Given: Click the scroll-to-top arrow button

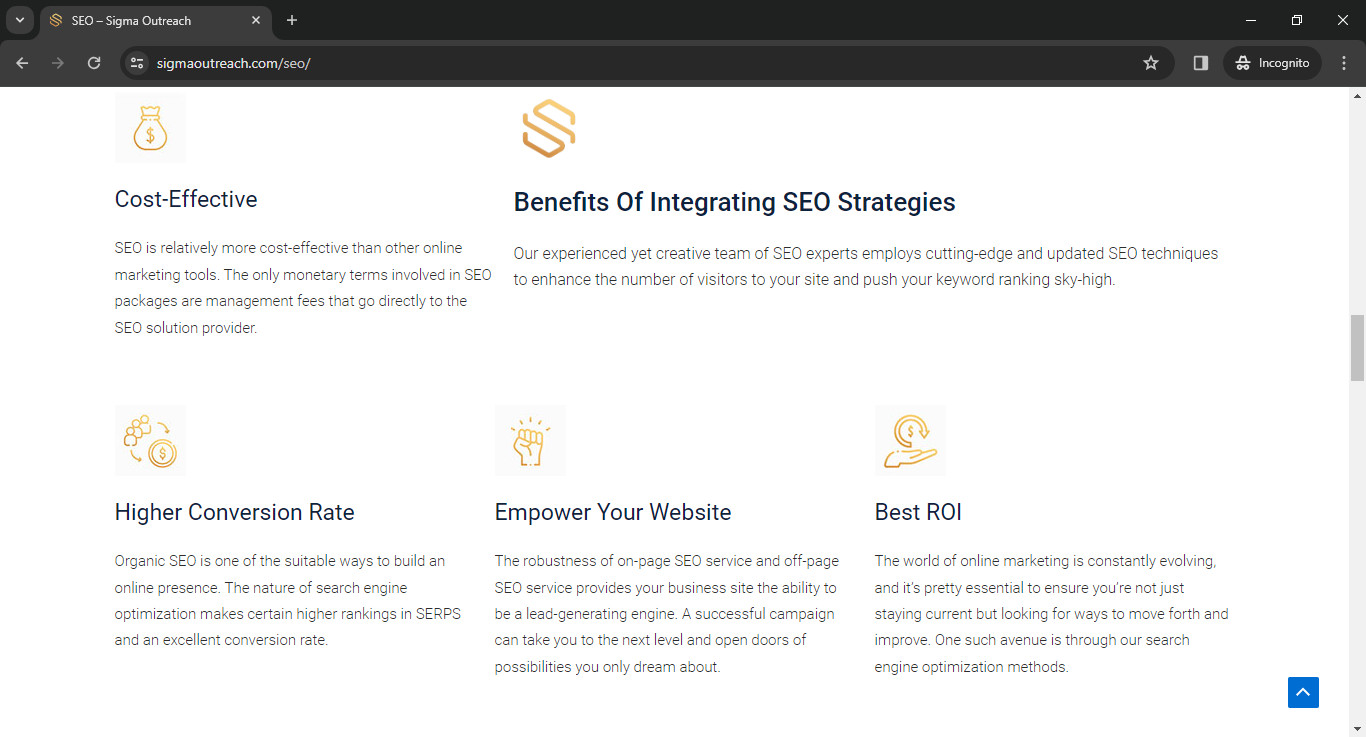Looking at the screenshot, I should coord(1303,692).
